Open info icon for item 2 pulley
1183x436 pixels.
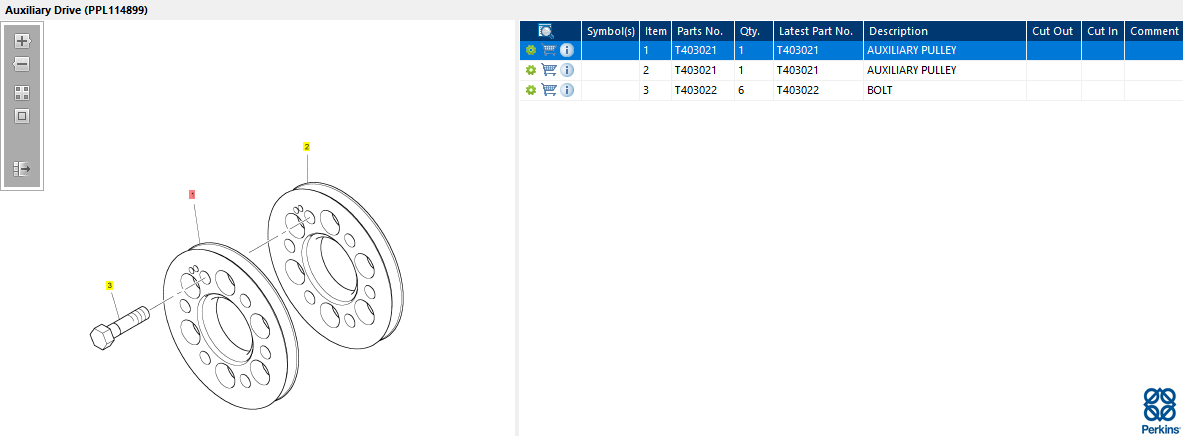pos(567,70)
